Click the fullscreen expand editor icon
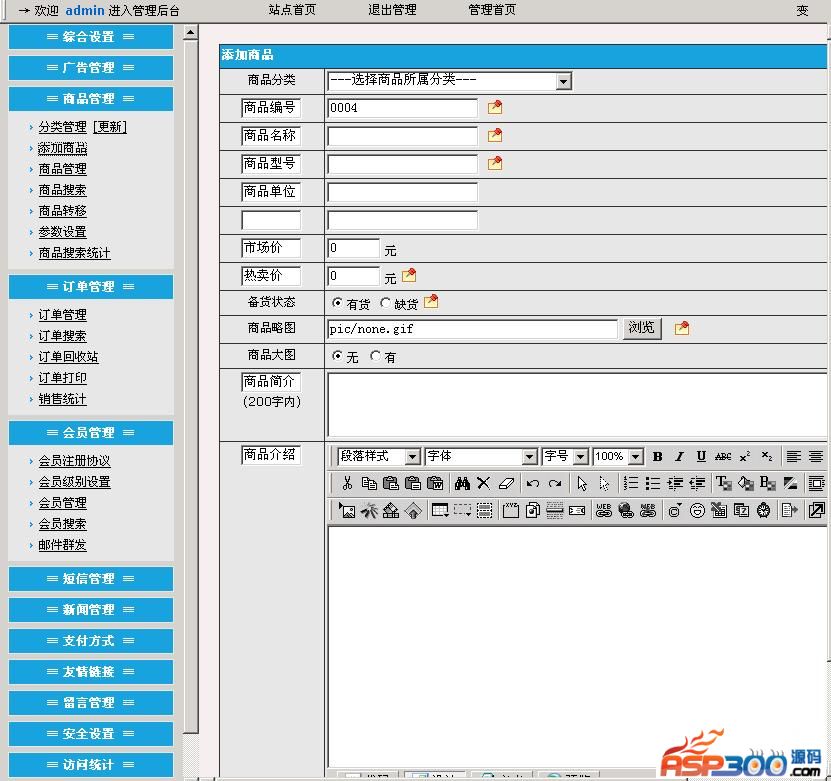 tap(816, 511)
